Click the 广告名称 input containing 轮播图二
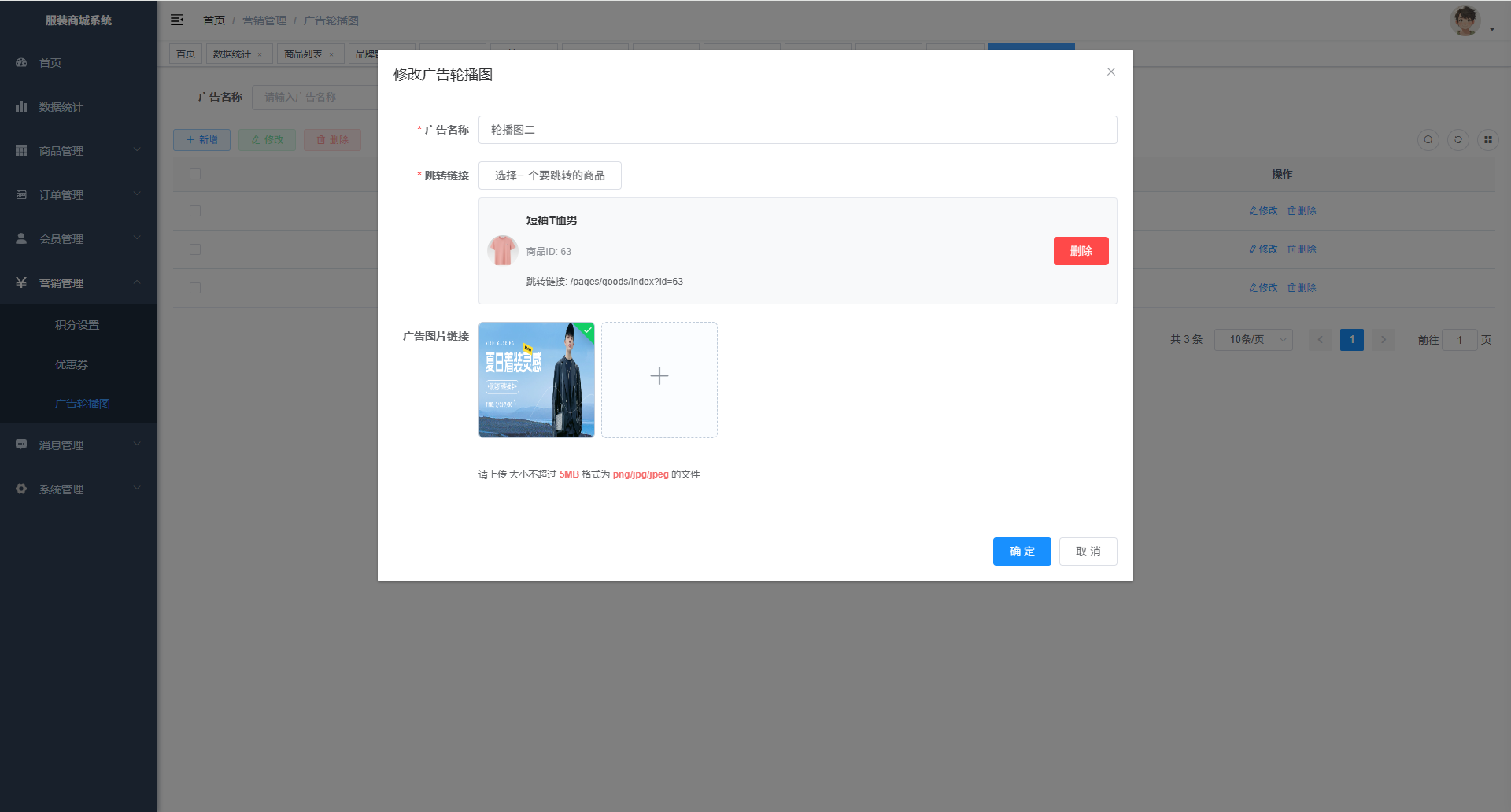 point(797,130)
